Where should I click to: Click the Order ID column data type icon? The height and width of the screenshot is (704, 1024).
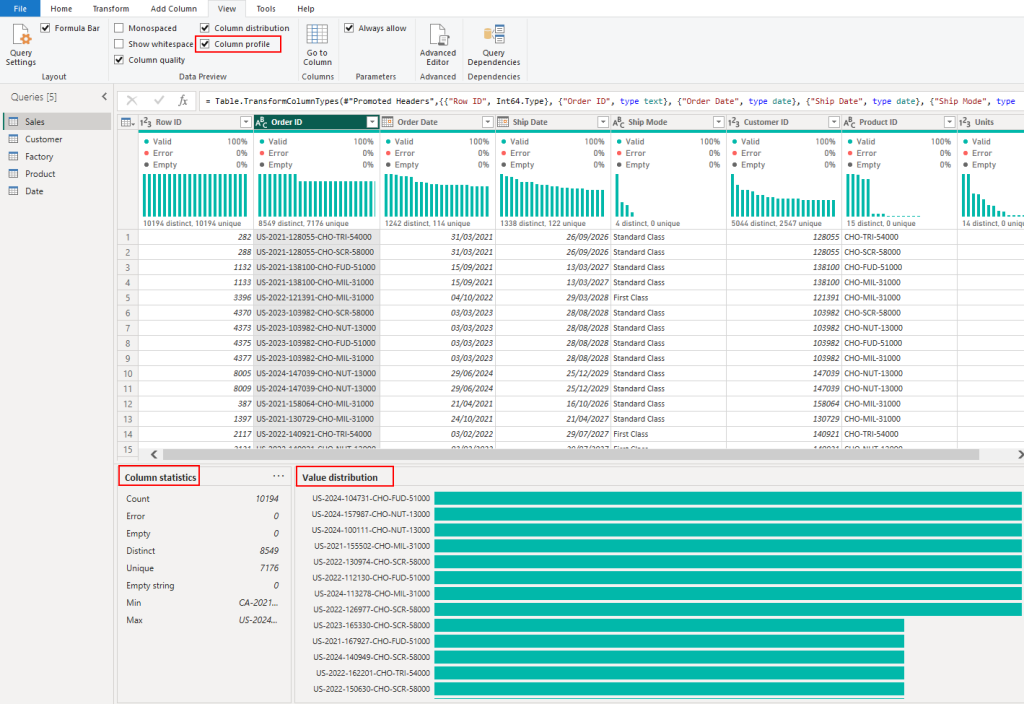coord(261,122)
